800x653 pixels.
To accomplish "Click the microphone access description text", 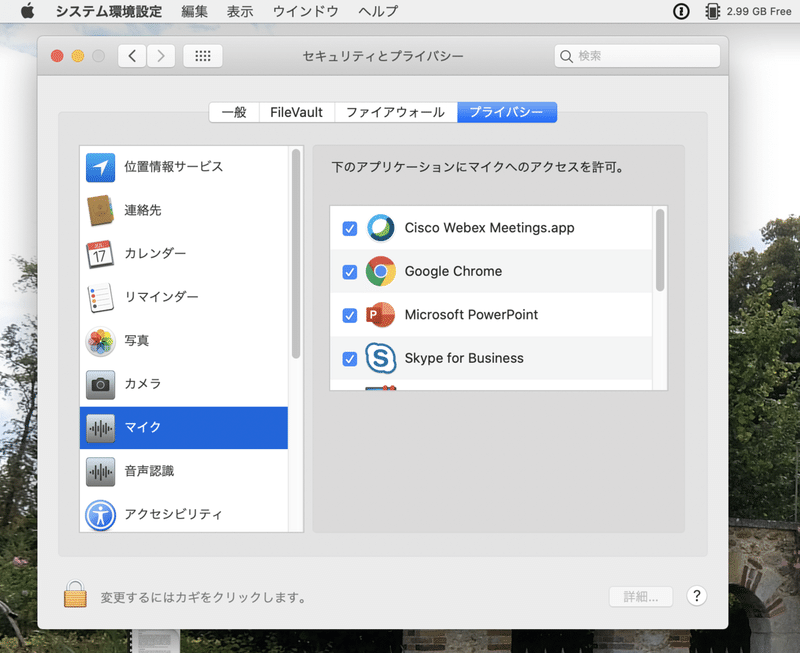I will [479, 167].
